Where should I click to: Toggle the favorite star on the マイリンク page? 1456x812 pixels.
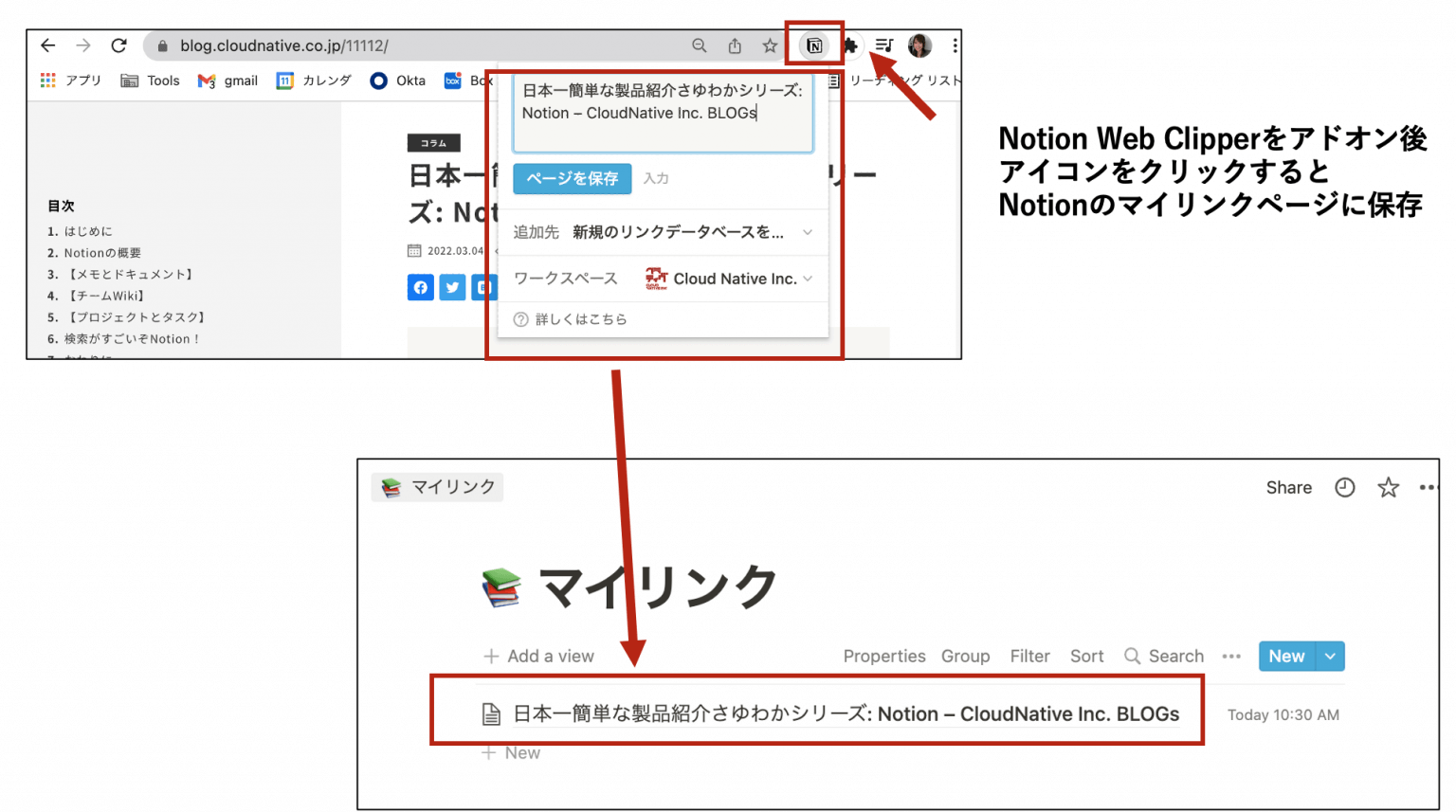click(1388, 487)
